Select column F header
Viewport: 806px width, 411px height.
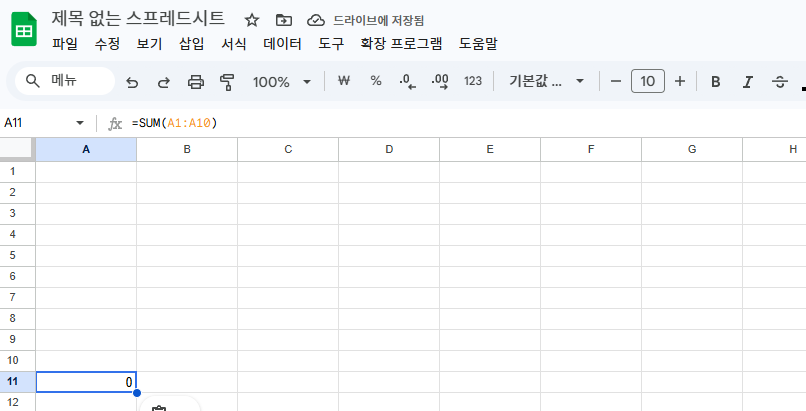[x=591, y=150]
